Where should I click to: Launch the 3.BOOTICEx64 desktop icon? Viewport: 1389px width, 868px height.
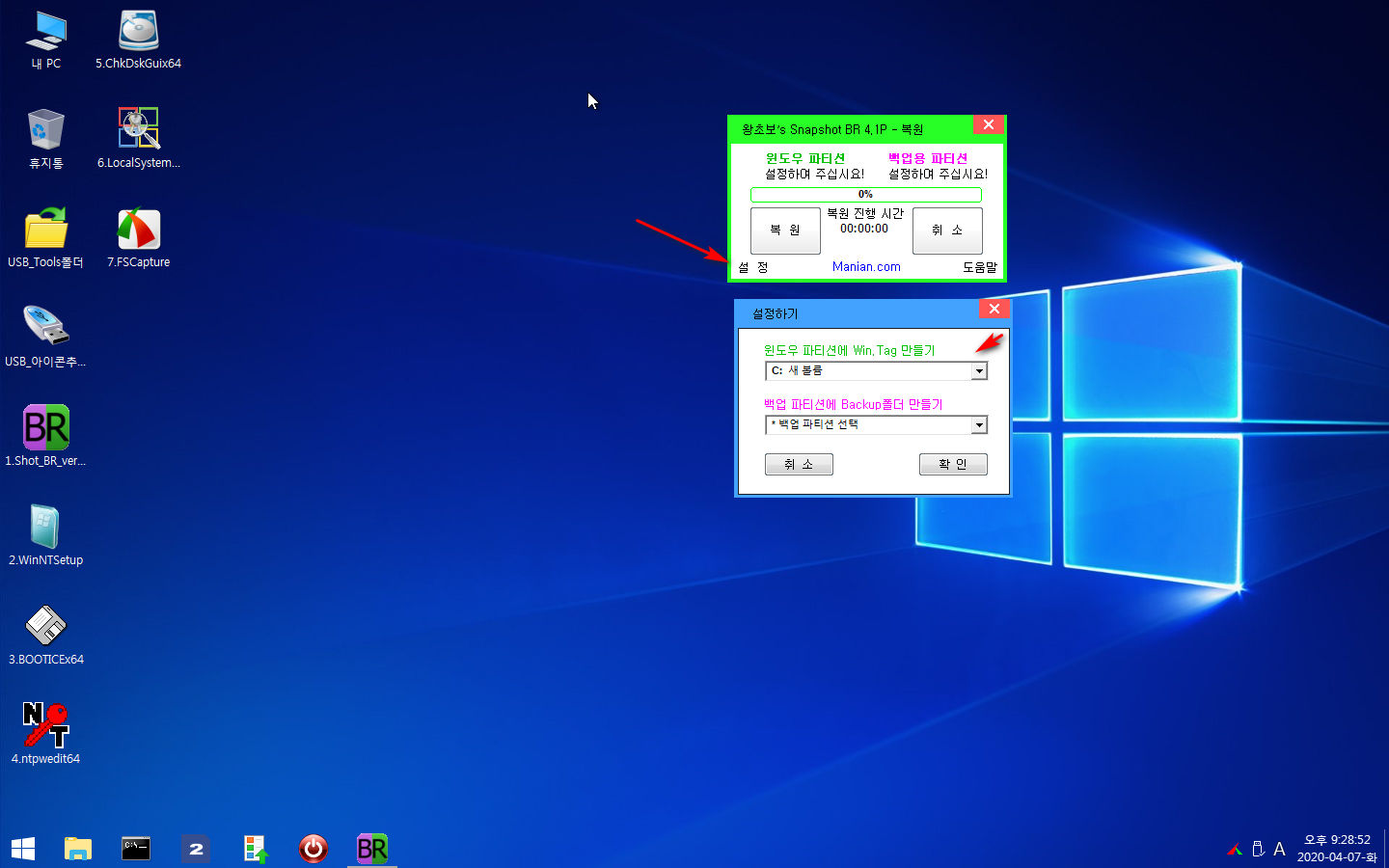click(45, 635)
